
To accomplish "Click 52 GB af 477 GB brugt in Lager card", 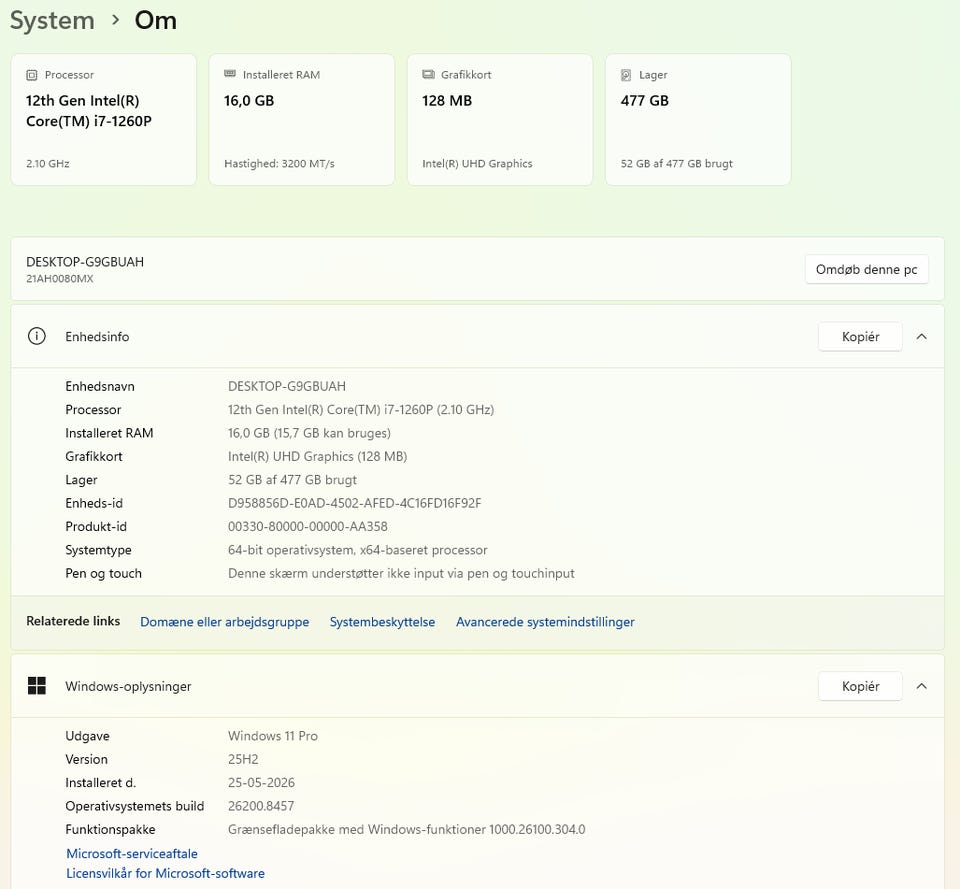I will pos(677,163).
